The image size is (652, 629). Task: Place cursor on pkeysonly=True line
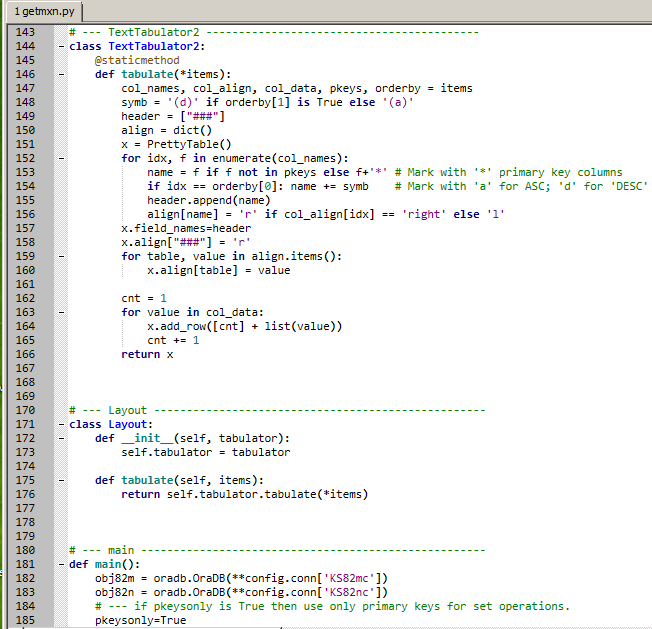pyautogui.click(x=140, y=620)
